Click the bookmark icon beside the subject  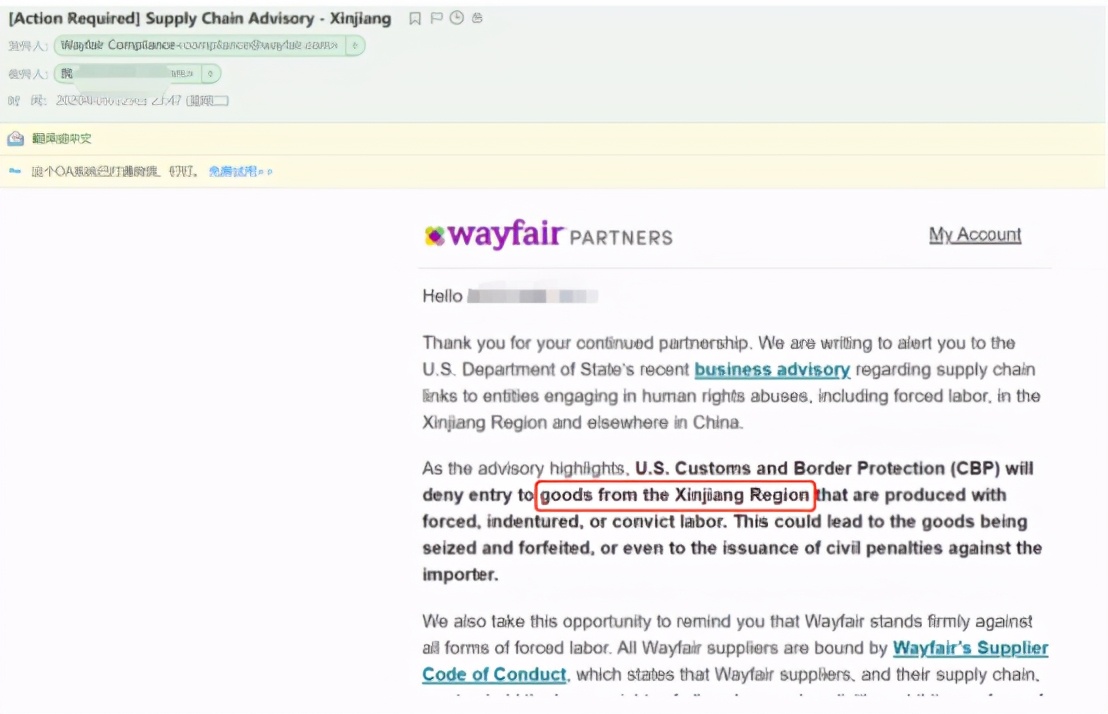[415, 19]
